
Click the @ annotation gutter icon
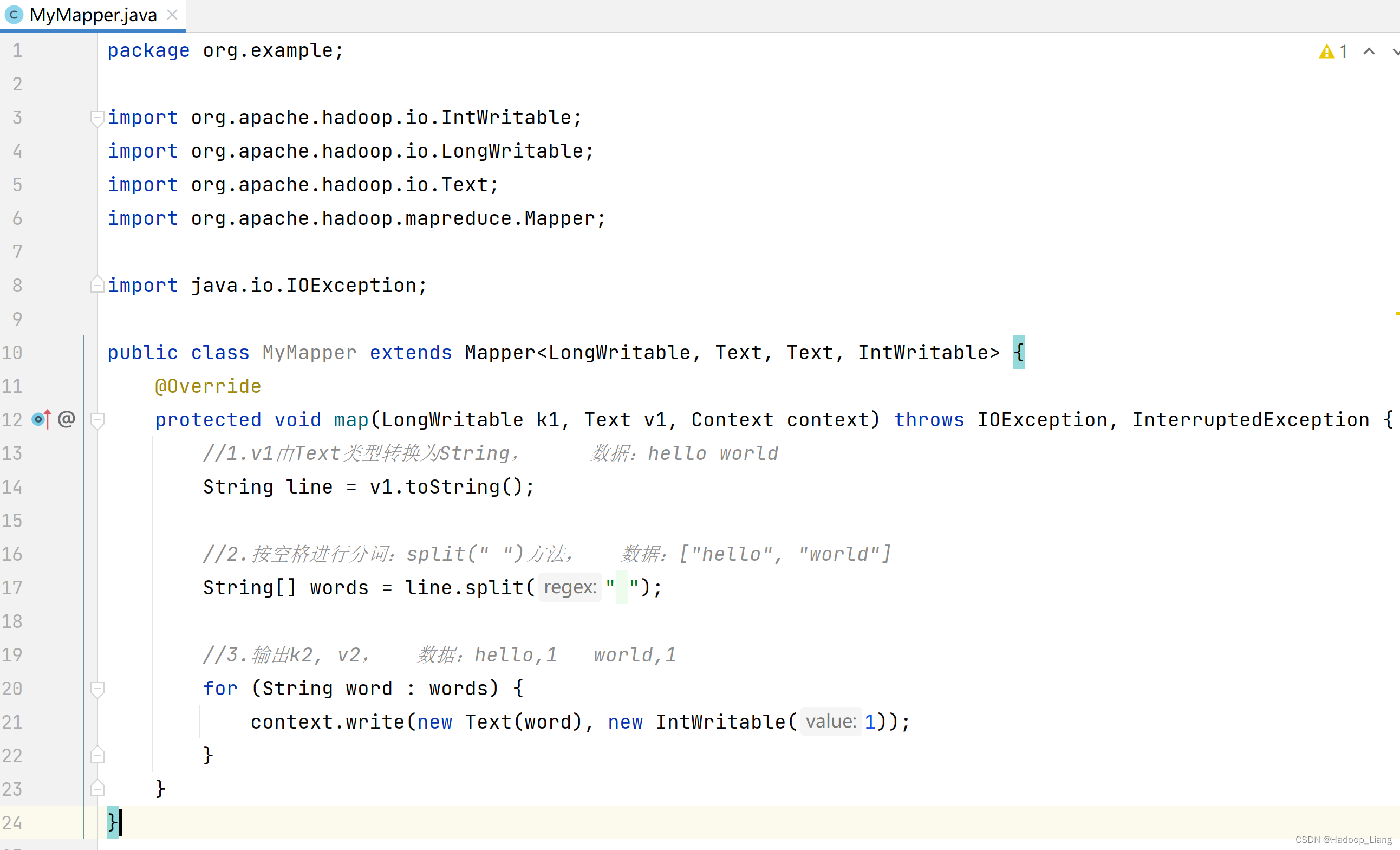click(67, 419)
